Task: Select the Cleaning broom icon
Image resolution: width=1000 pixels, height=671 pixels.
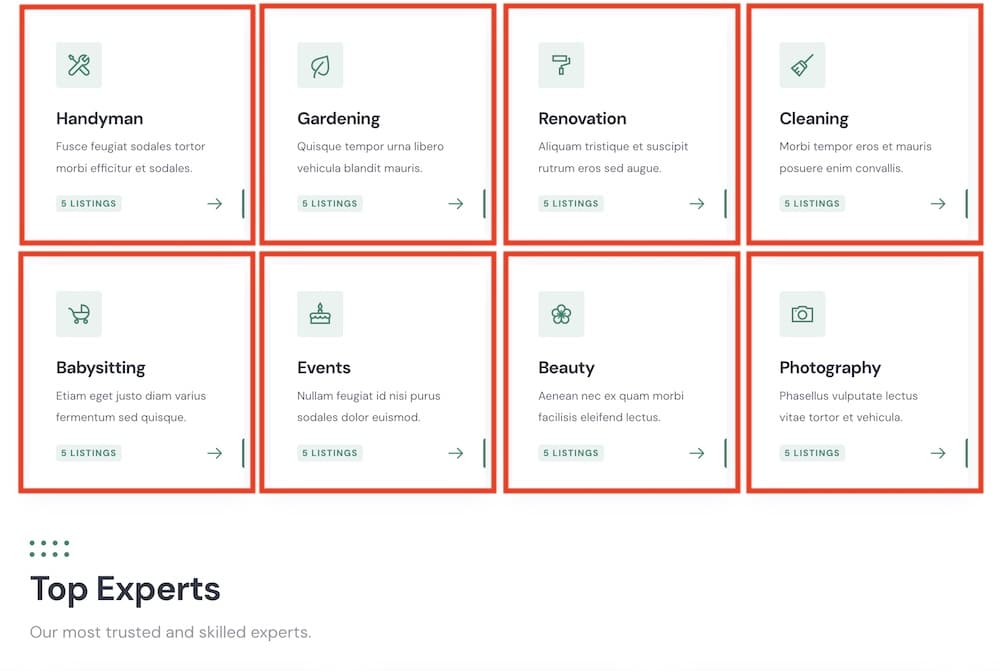Action: tap(802, 65)
